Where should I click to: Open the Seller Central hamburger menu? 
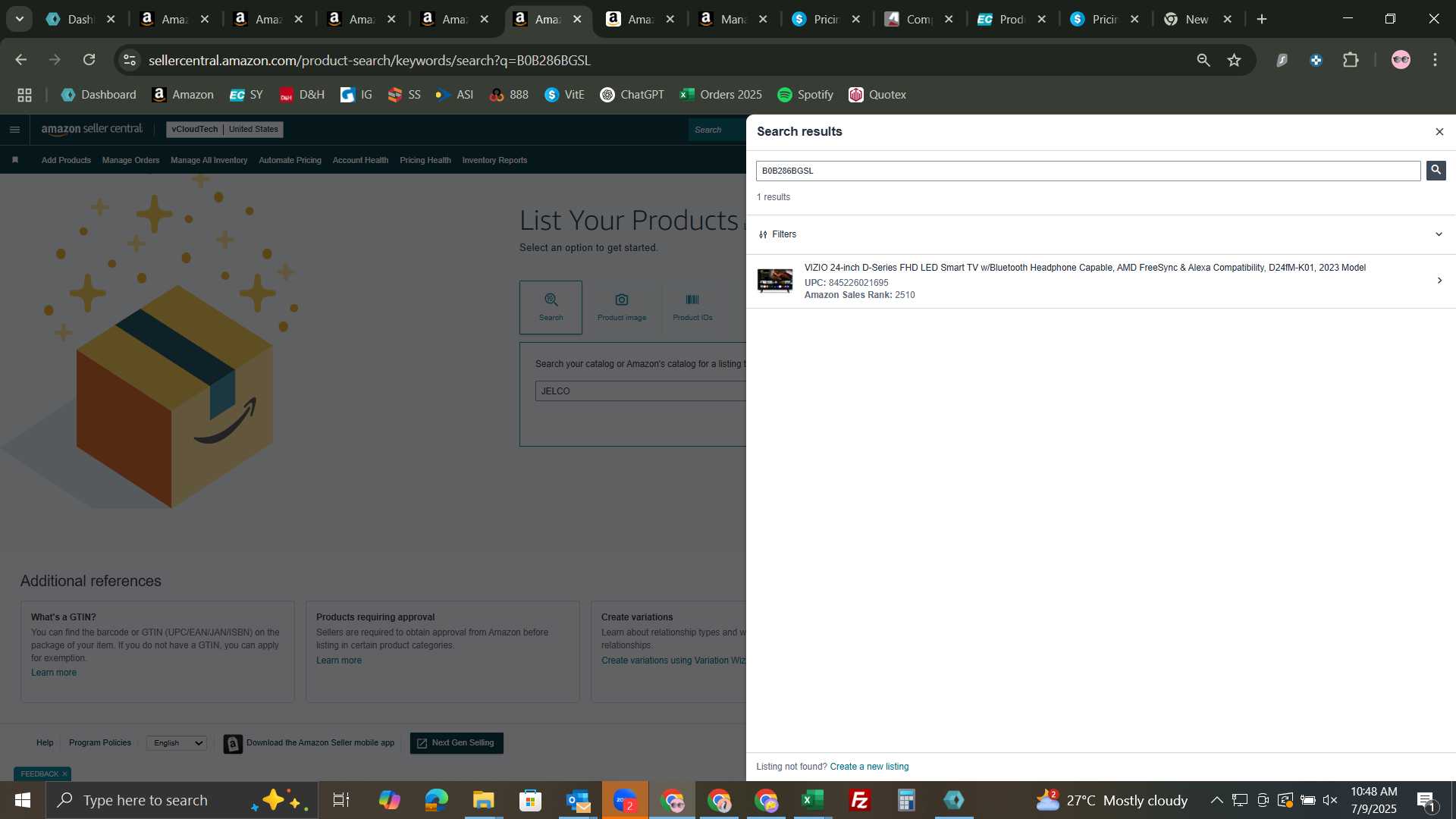(14, 130)
